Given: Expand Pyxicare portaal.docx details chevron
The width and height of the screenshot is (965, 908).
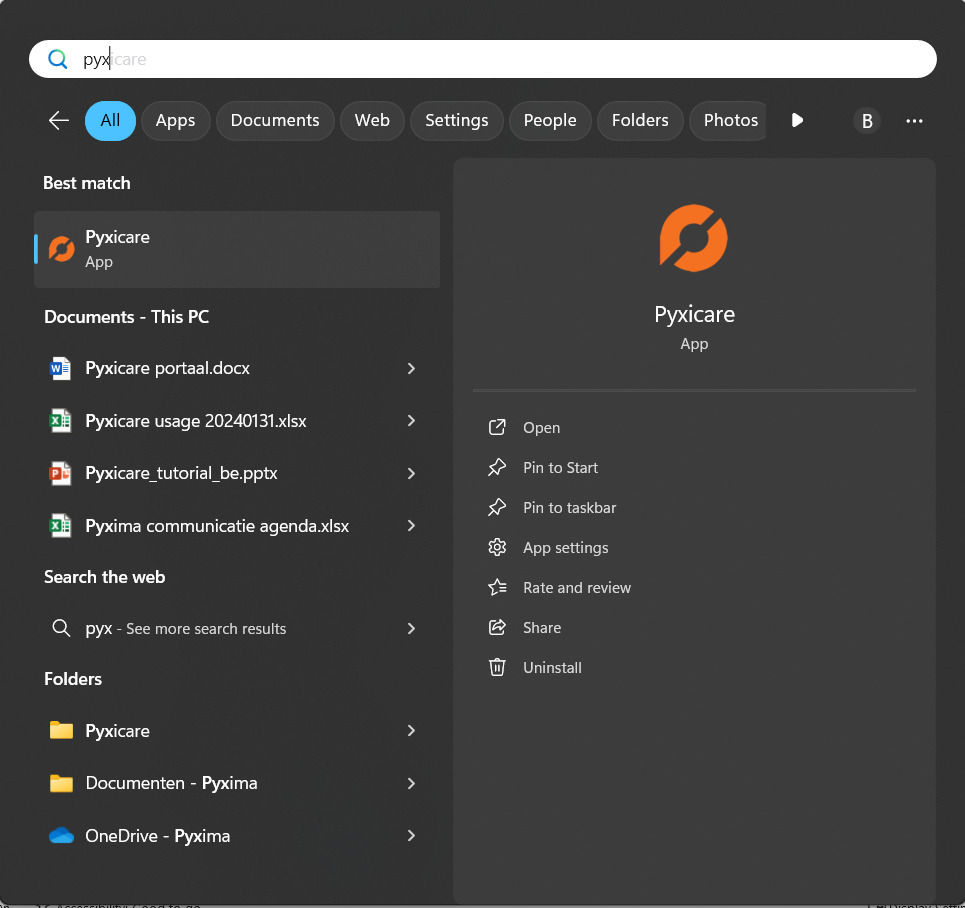Looking at the screenshot, I should click(x=411, y=368).
